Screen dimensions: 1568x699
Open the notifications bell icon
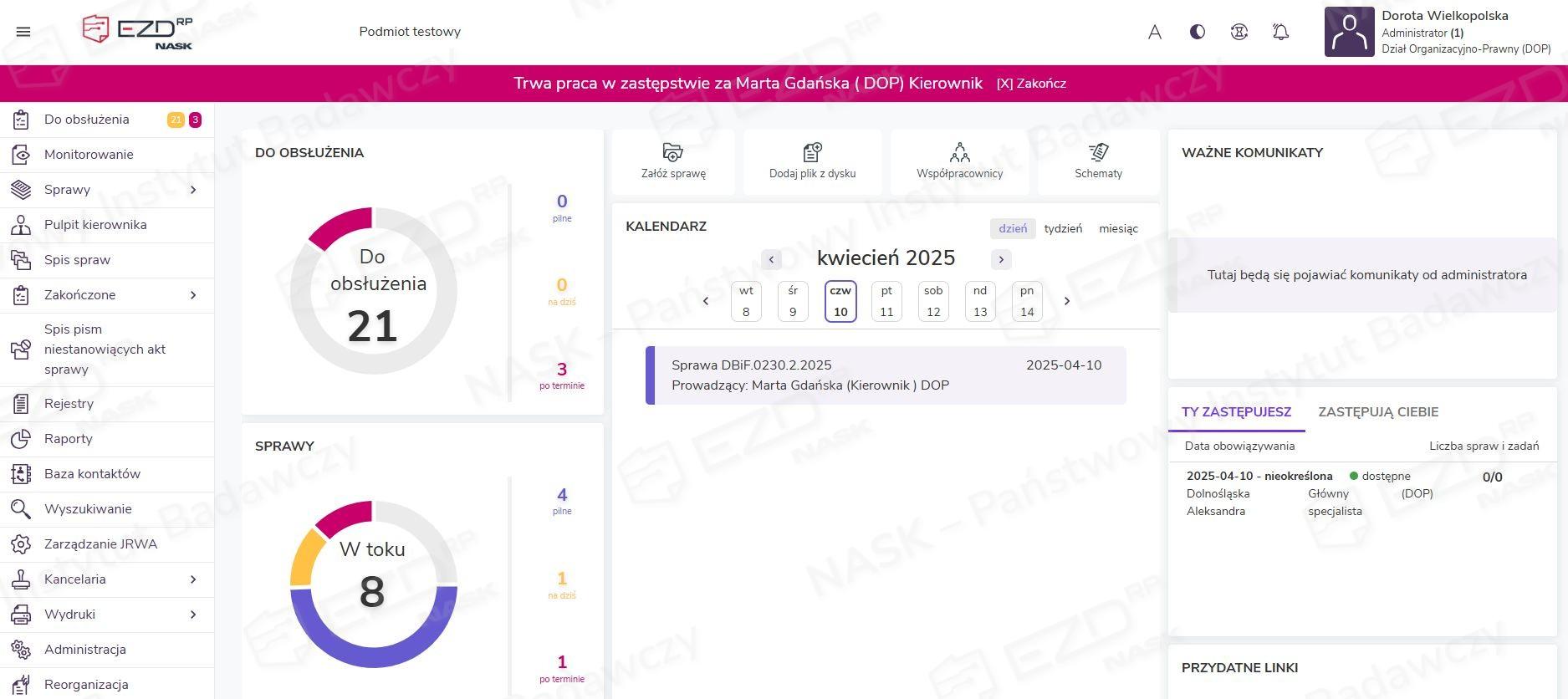[x=1280, y=32]
